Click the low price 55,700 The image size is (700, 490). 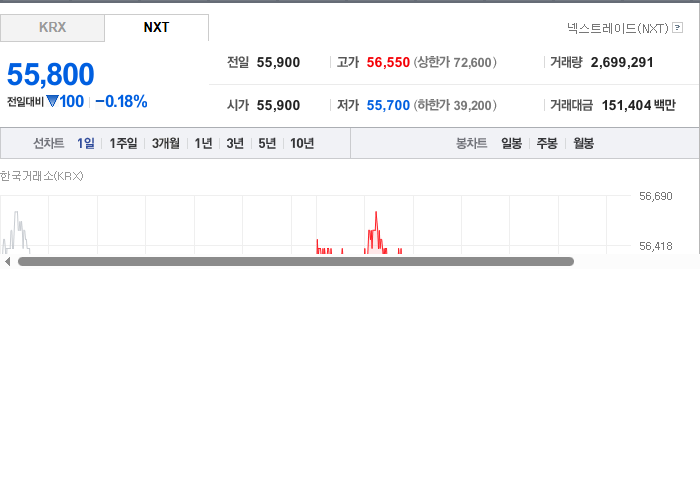(388, 105)
